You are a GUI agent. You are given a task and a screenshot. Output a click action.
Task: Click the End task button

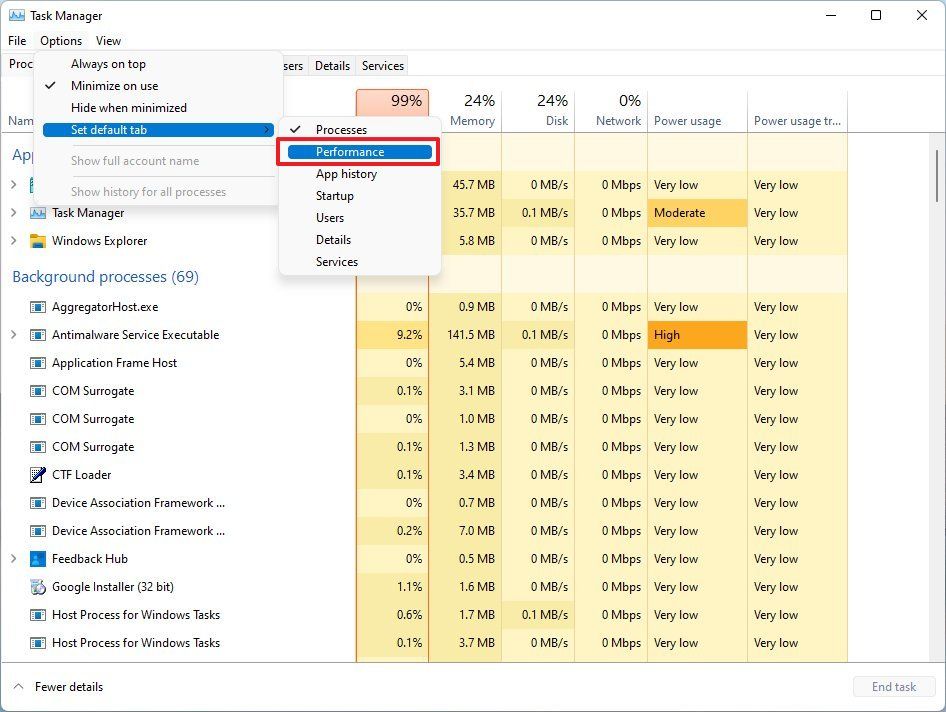pos(893,686)
